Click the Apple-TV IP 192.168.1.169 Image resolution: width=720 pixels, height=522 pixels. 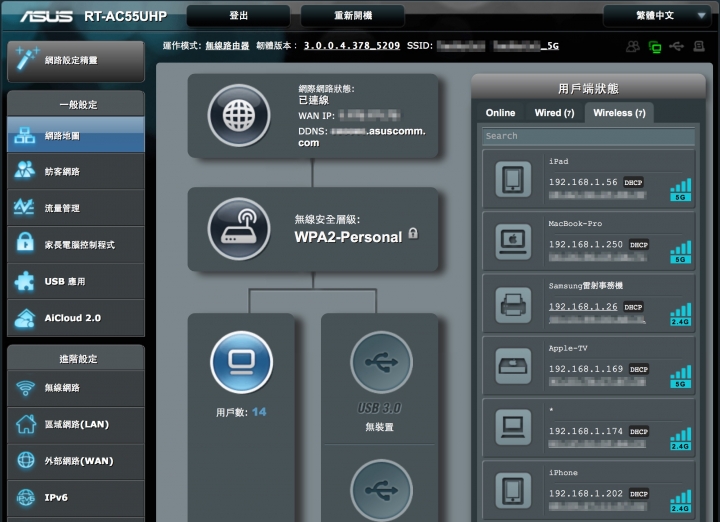586,369
